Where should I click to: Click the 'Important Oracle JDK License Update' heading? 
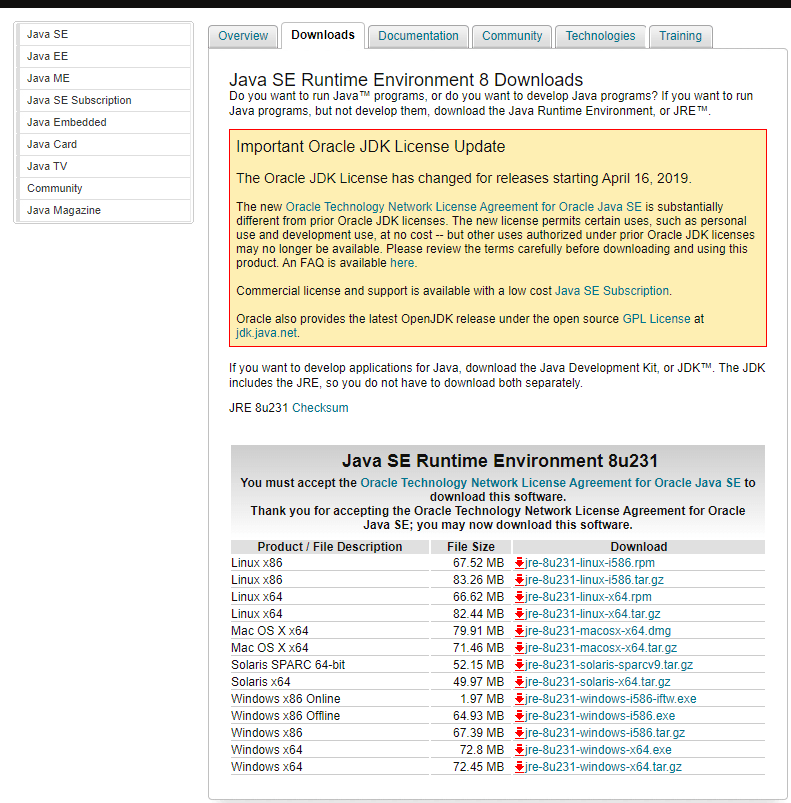click(371, 146)
